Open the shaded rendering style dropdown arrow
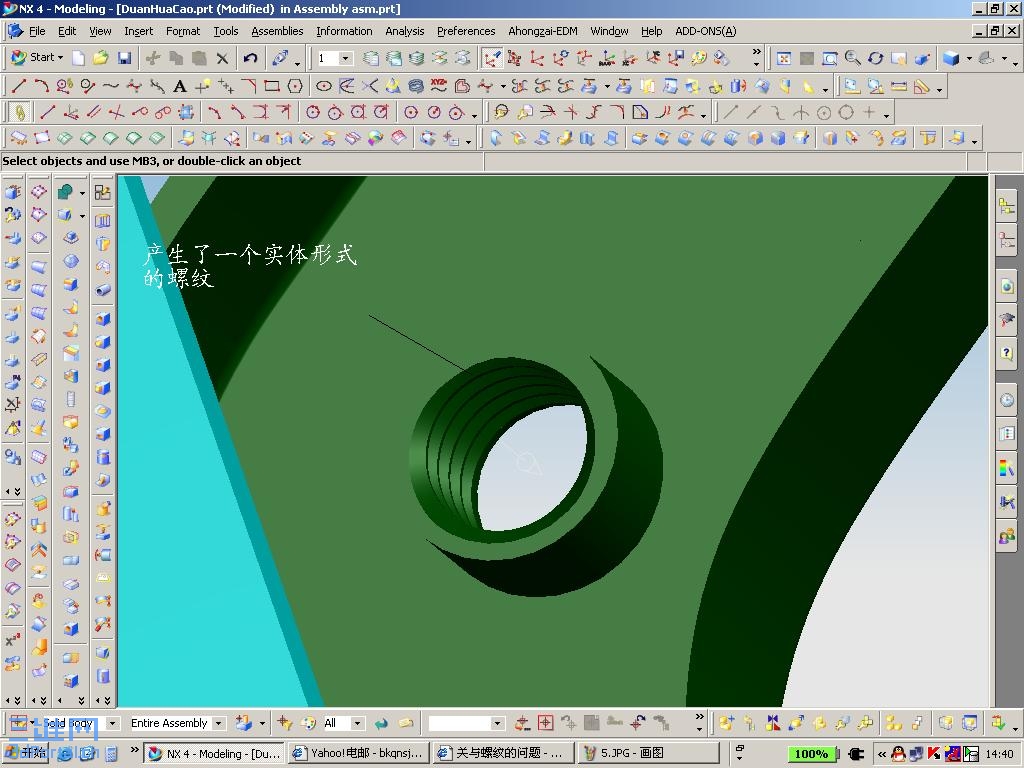The height and width of the screenshot is (768, 1024). point(969,59)
